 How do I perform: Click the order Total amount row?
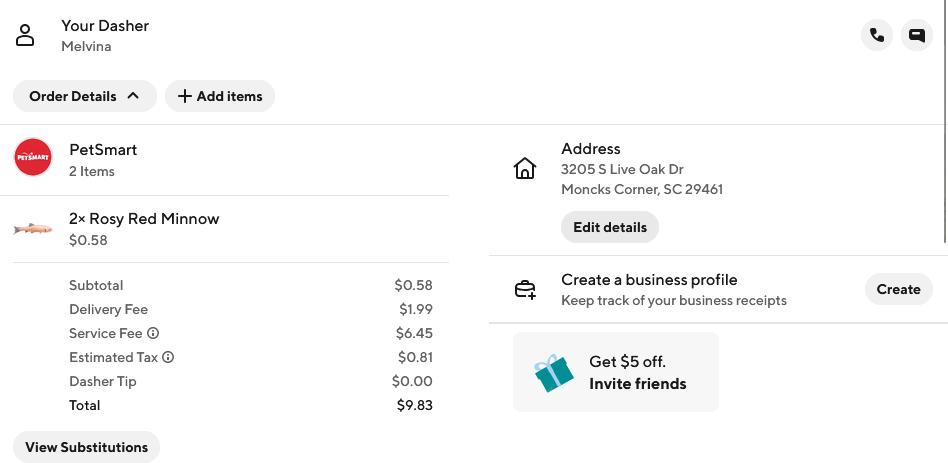[x=250, y=405]
